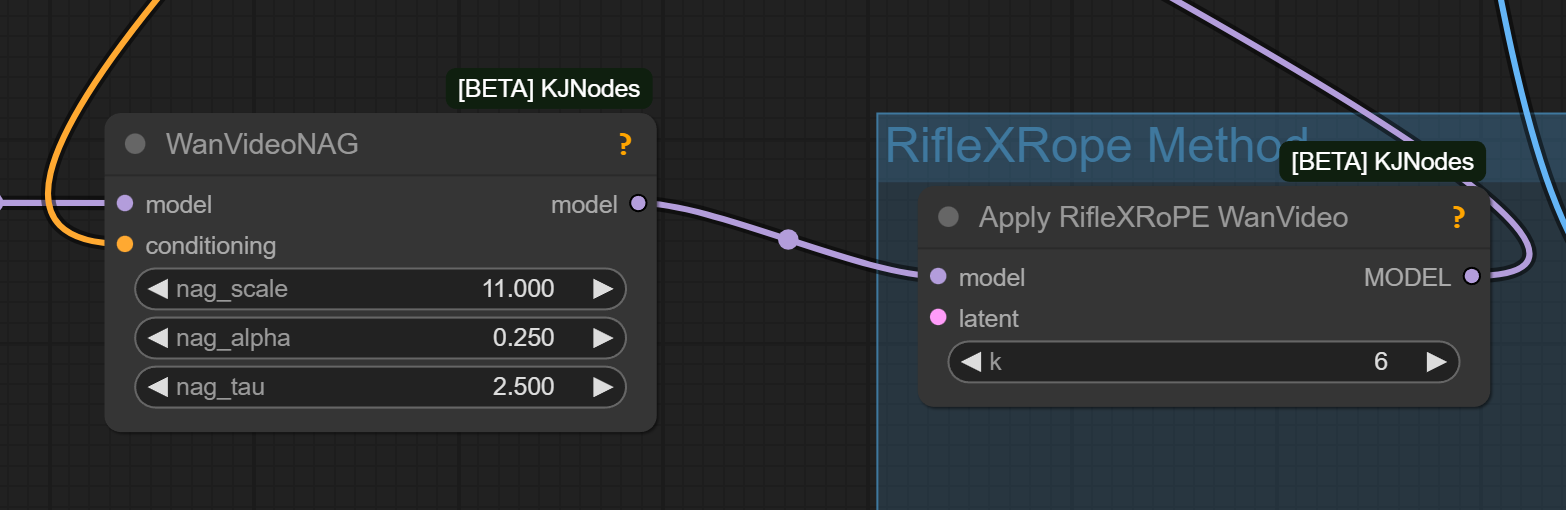Click the nag_tau value 2.500
The height and width of the screenshot is (510, 1566).
[x=524, y=386]
